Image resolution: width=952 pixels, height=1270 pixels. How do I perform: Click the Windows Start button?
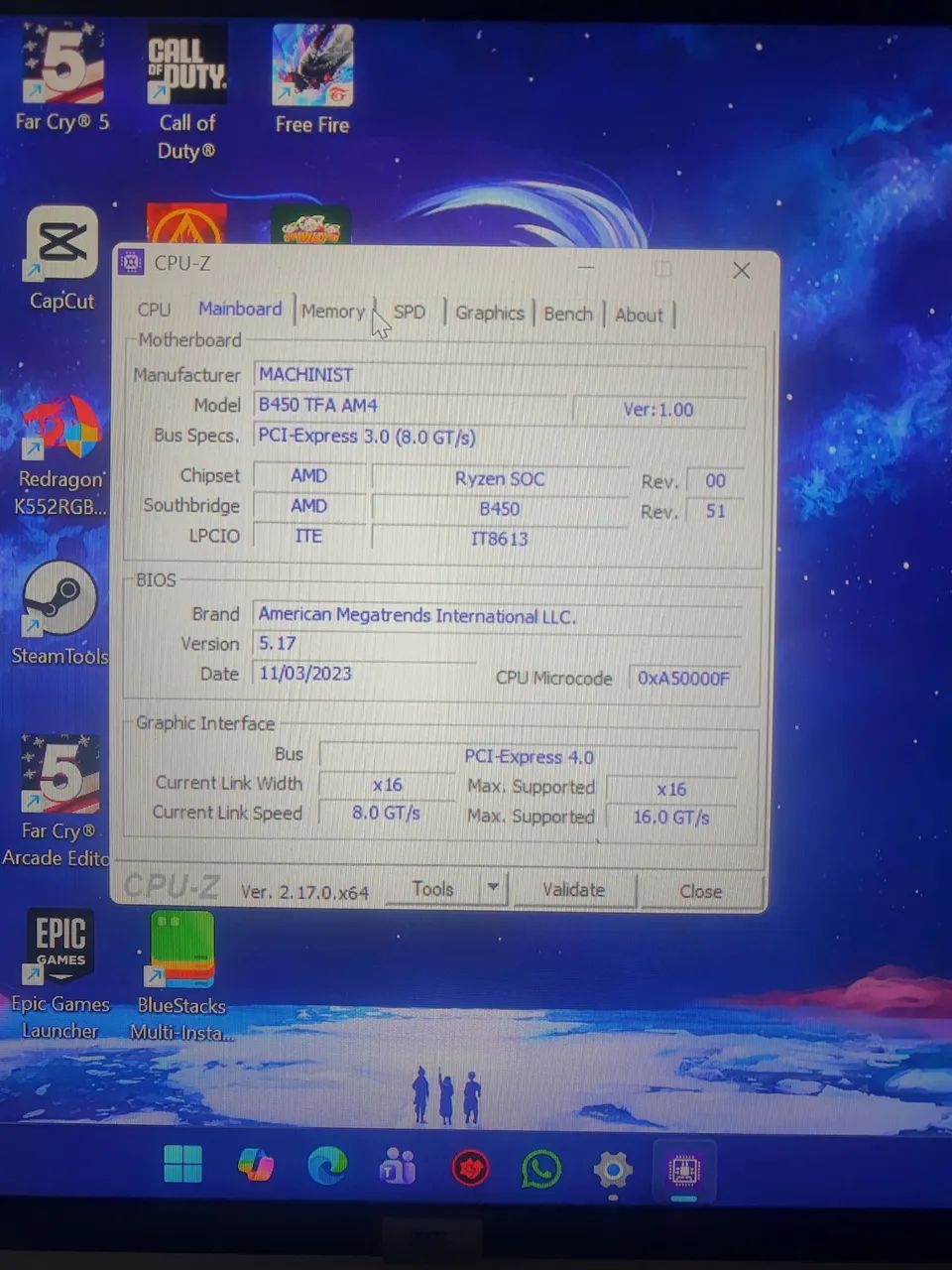(182, 1165)
